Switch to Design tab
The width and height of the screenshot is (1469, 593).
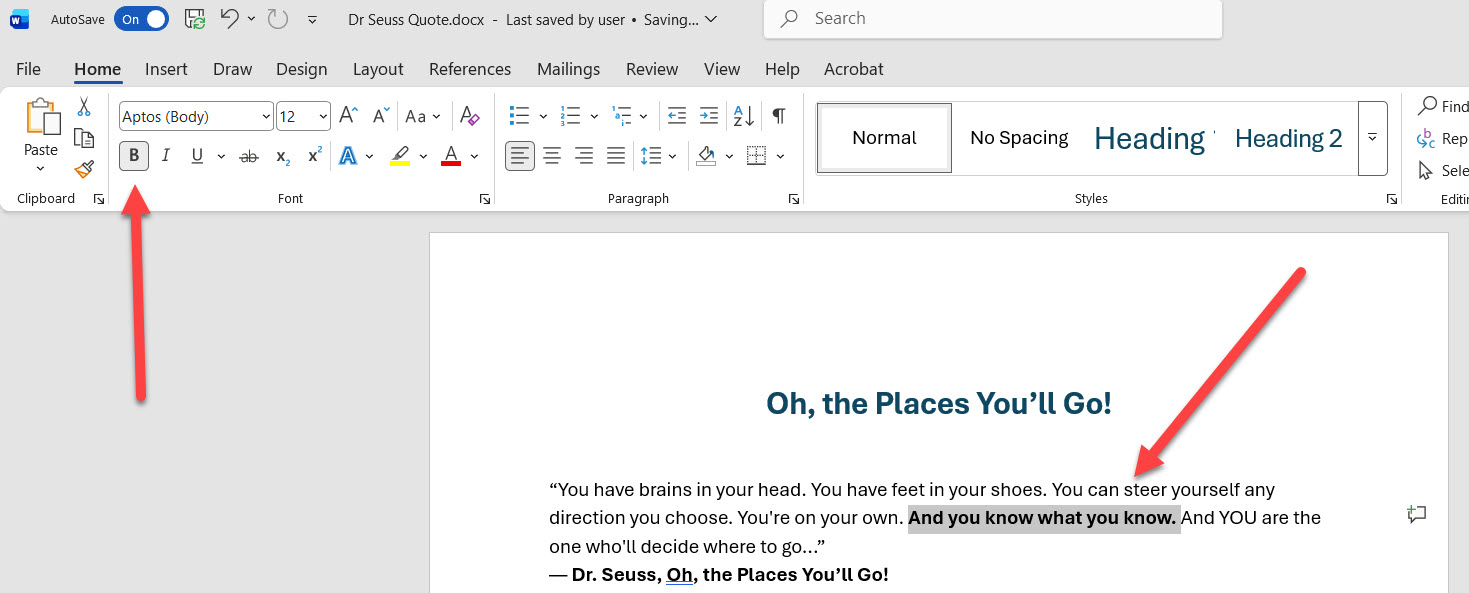[302, 69]
